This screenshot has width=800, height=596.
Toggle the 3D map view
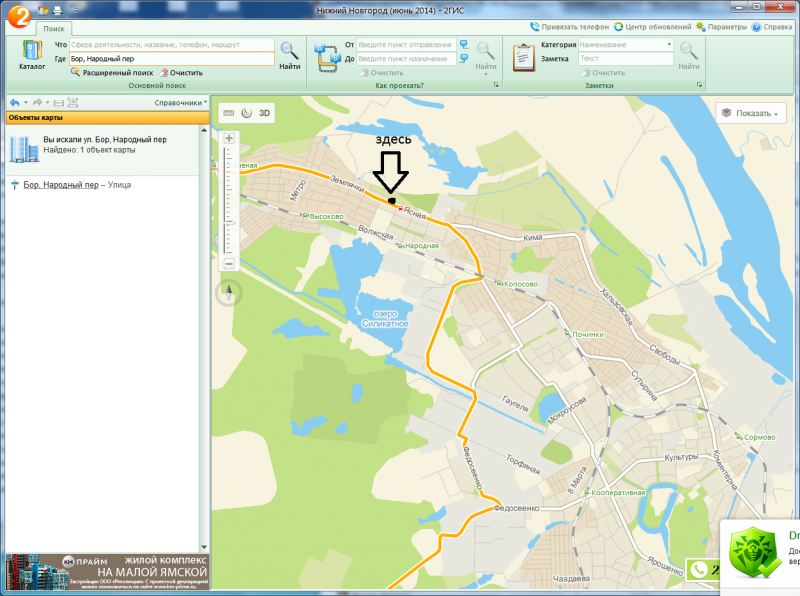point(264,113)
